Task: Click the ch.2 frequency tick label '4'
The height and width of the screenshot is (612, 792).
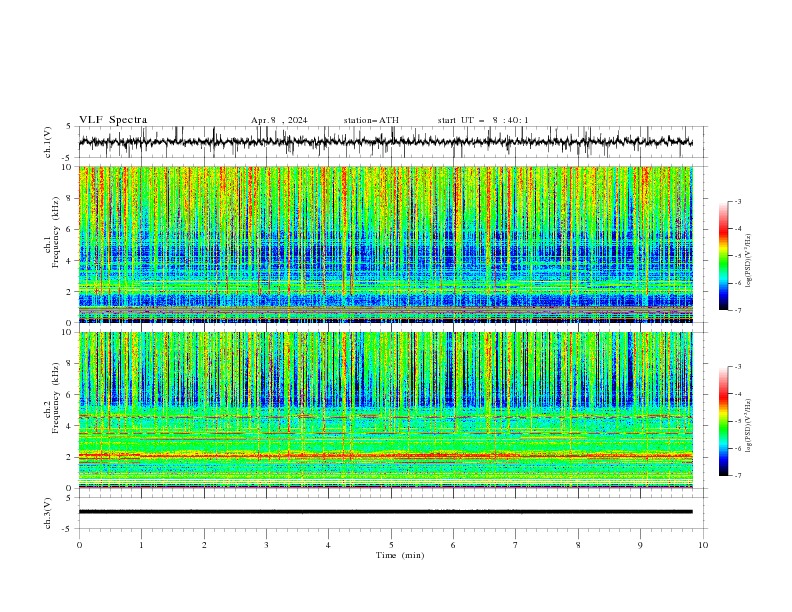Action: [x=71, y=426]
